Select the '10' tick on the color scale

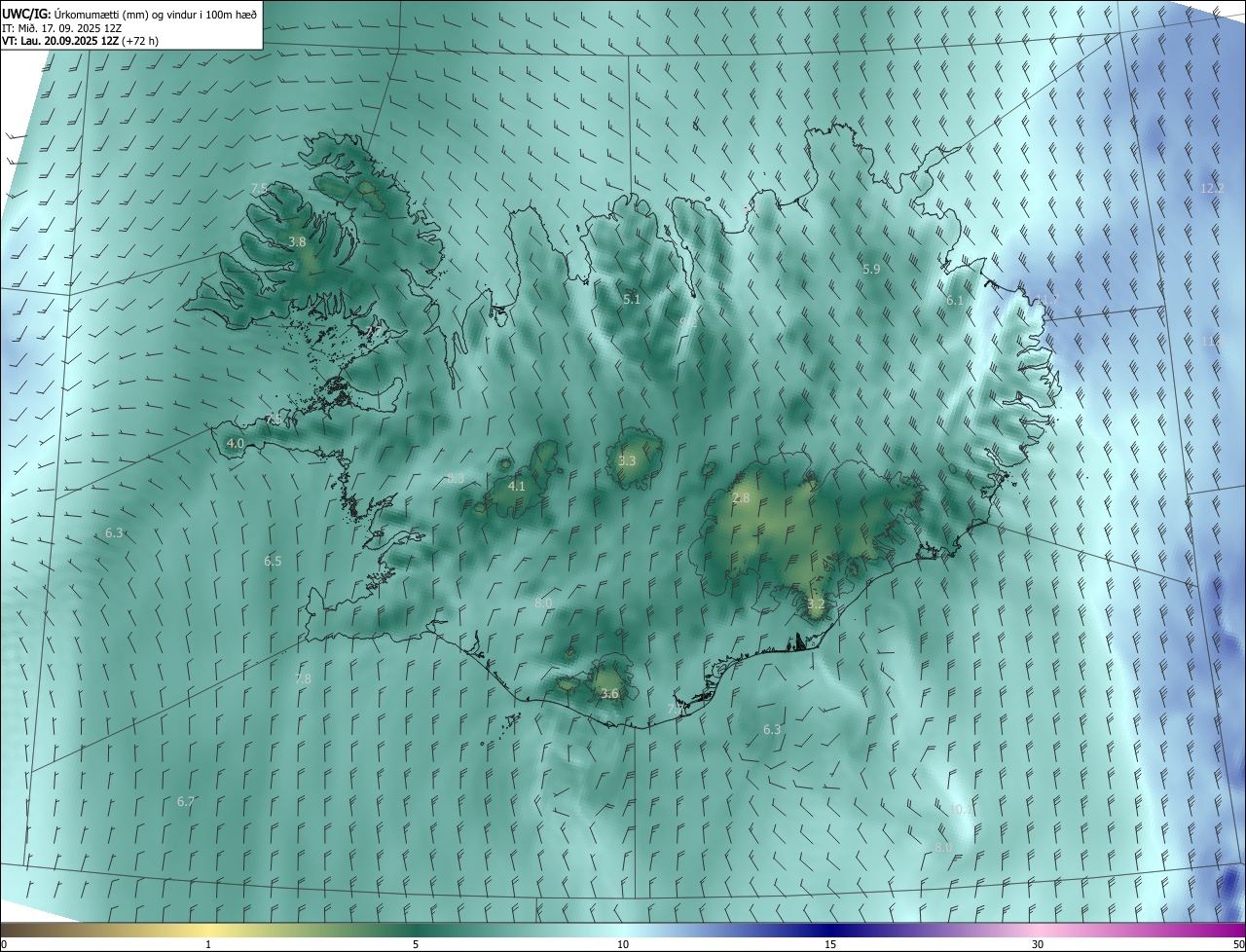point(623,944)
